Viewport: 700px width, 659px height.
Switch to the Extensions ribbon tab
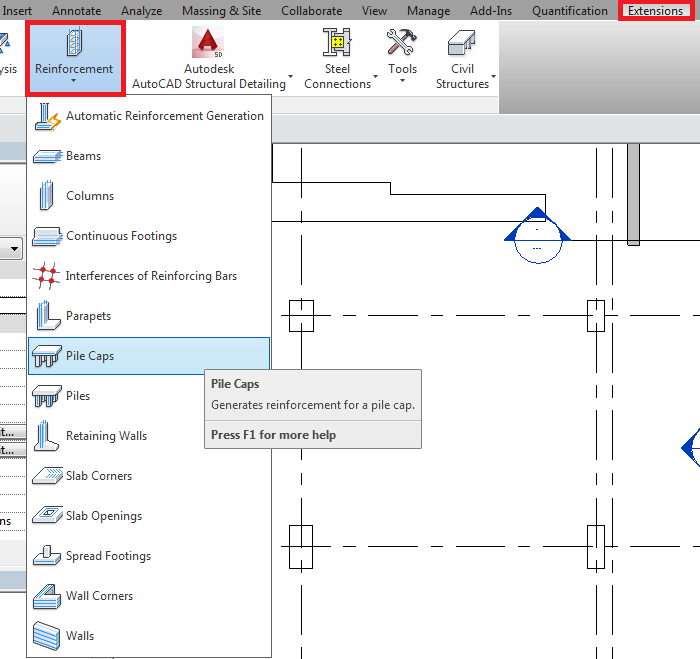[x=655, y=11]
